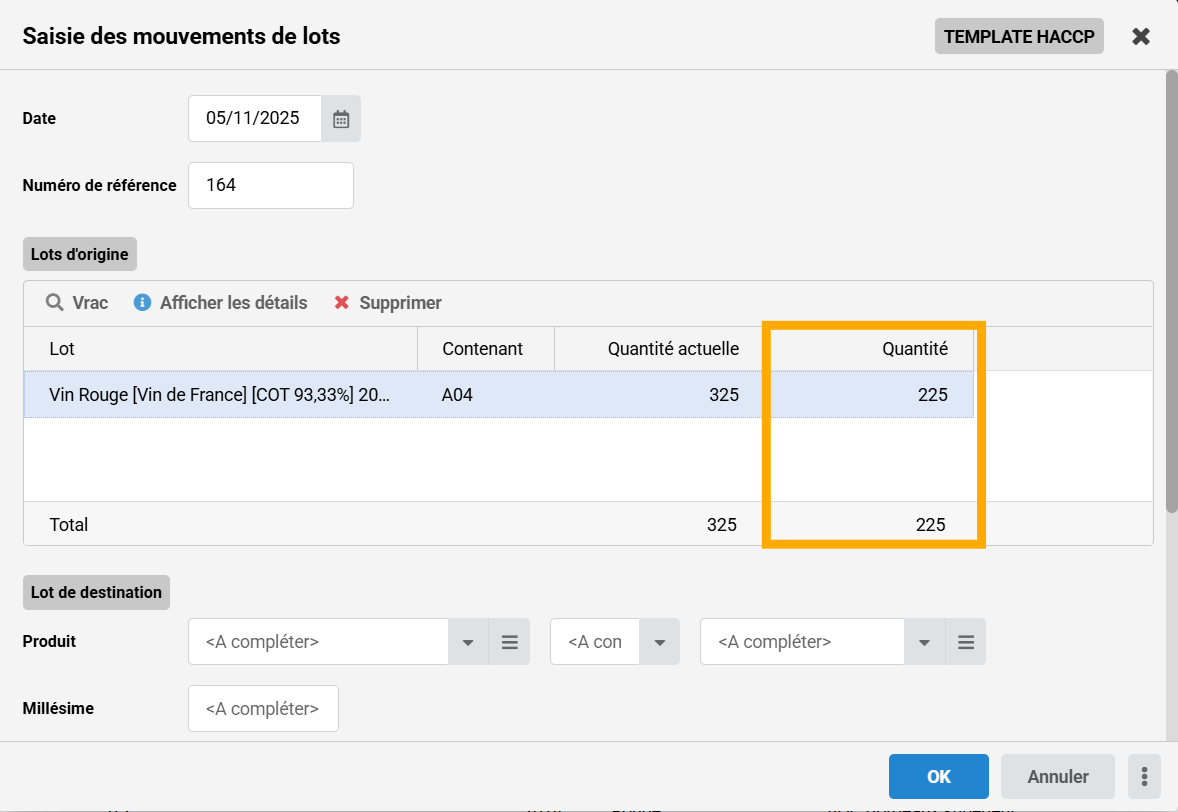The image size is (1178, 812).
Task: Click the TEMPLATE HACCP button
Action: pyautogui.click(x=1019, y=37)
